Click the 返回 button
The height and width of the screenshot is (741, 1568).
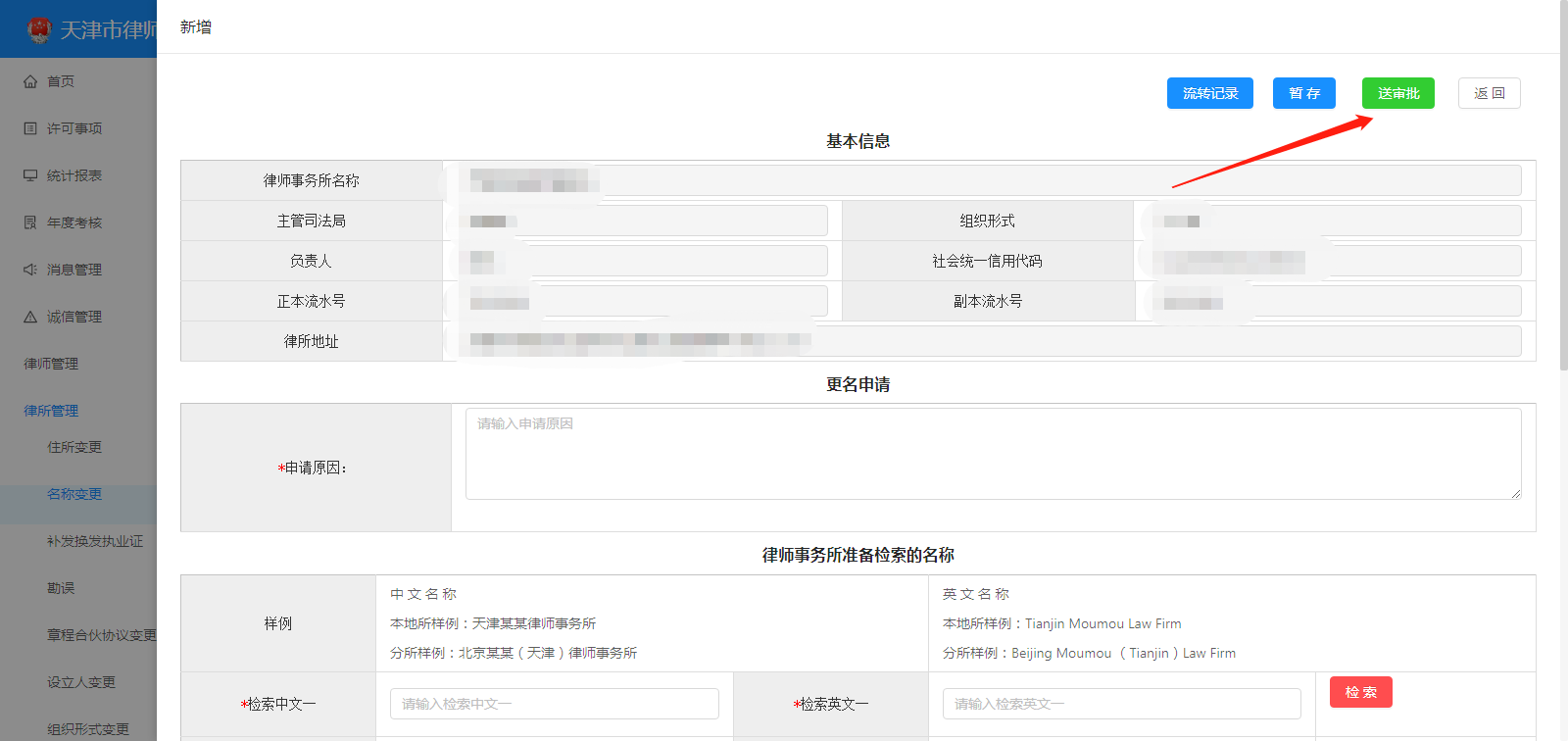coord(1489,93)
